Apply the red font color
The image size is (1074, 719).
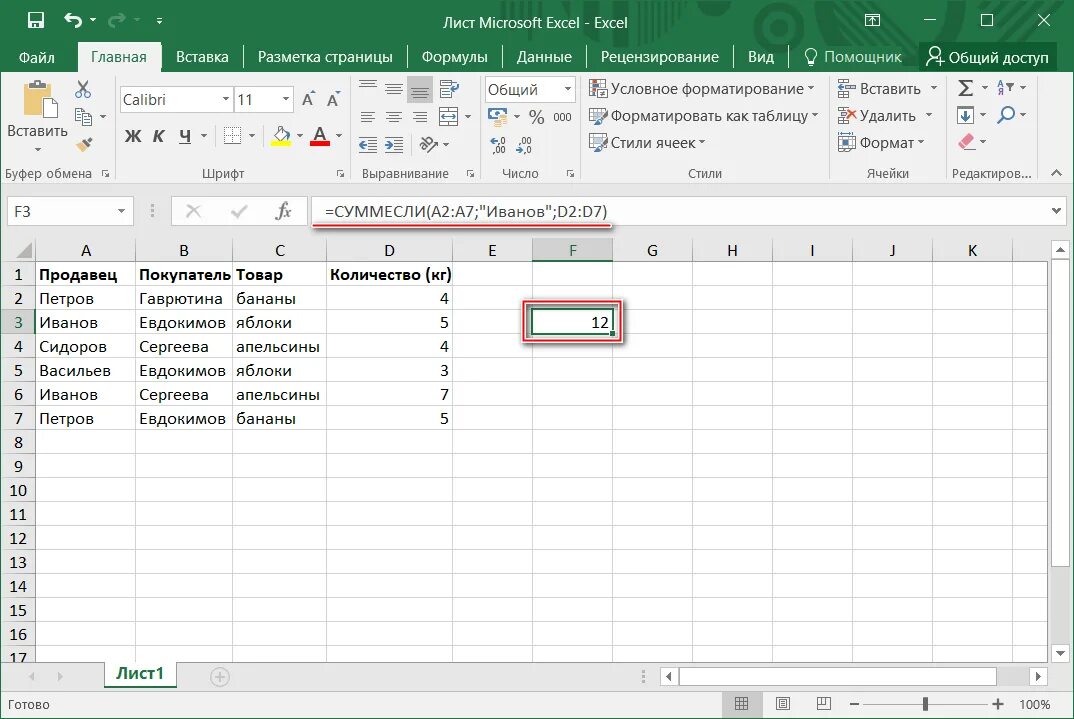click(320, 136)
